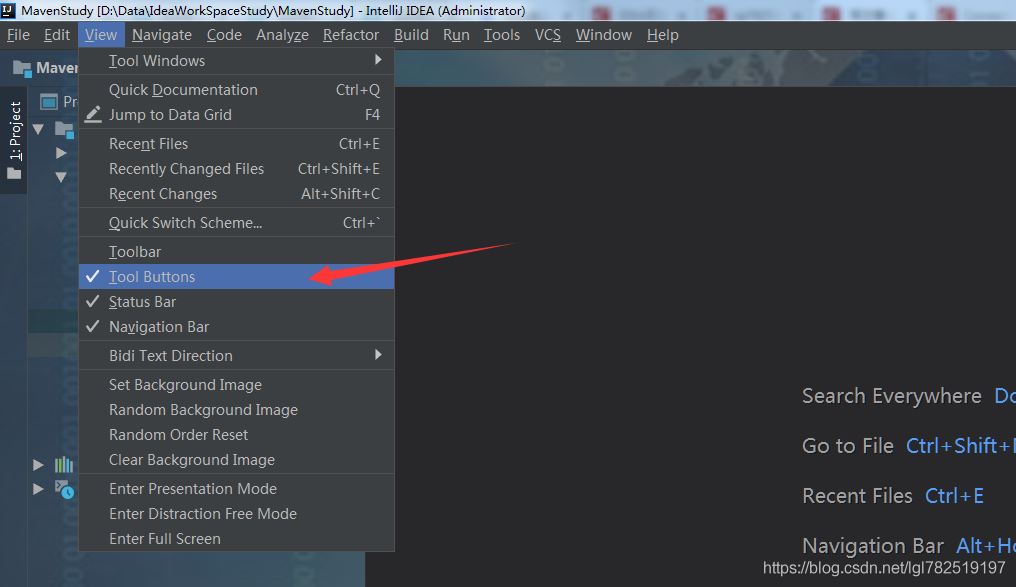Click the module folder icon in tree
Image resolution: width=1016 pixels, height=587 pixels.
64,130
